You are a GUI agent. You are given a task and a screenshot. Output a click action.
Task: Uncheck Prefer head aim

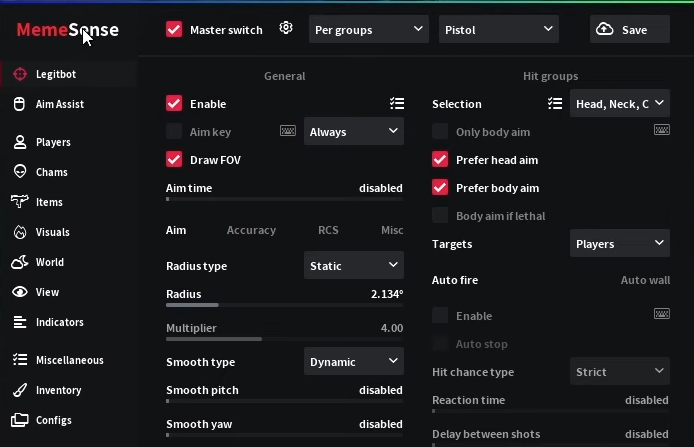[440, 160]
